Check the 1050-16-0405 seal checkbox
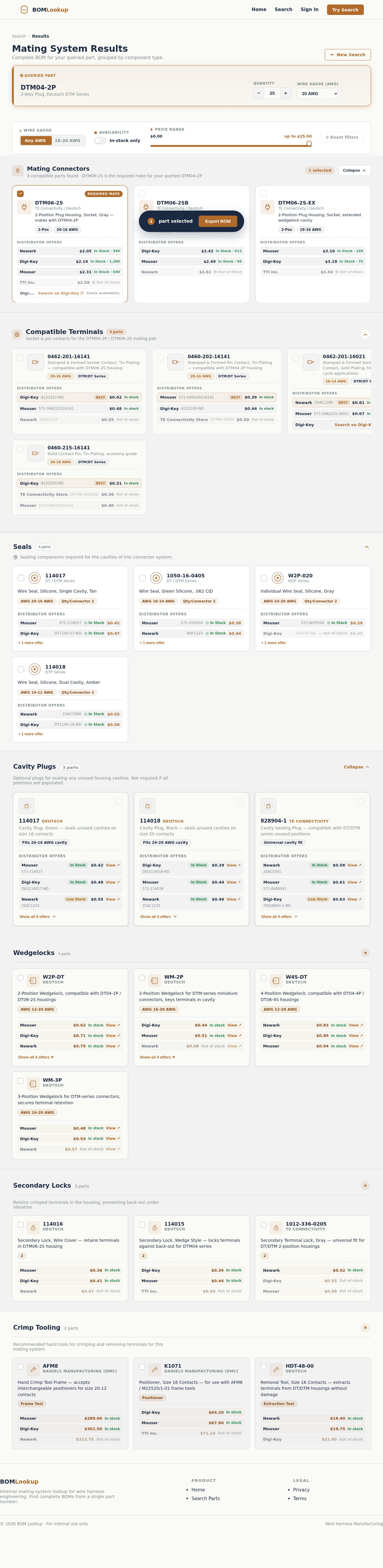383x1568 pixels. tap(142, 578)
